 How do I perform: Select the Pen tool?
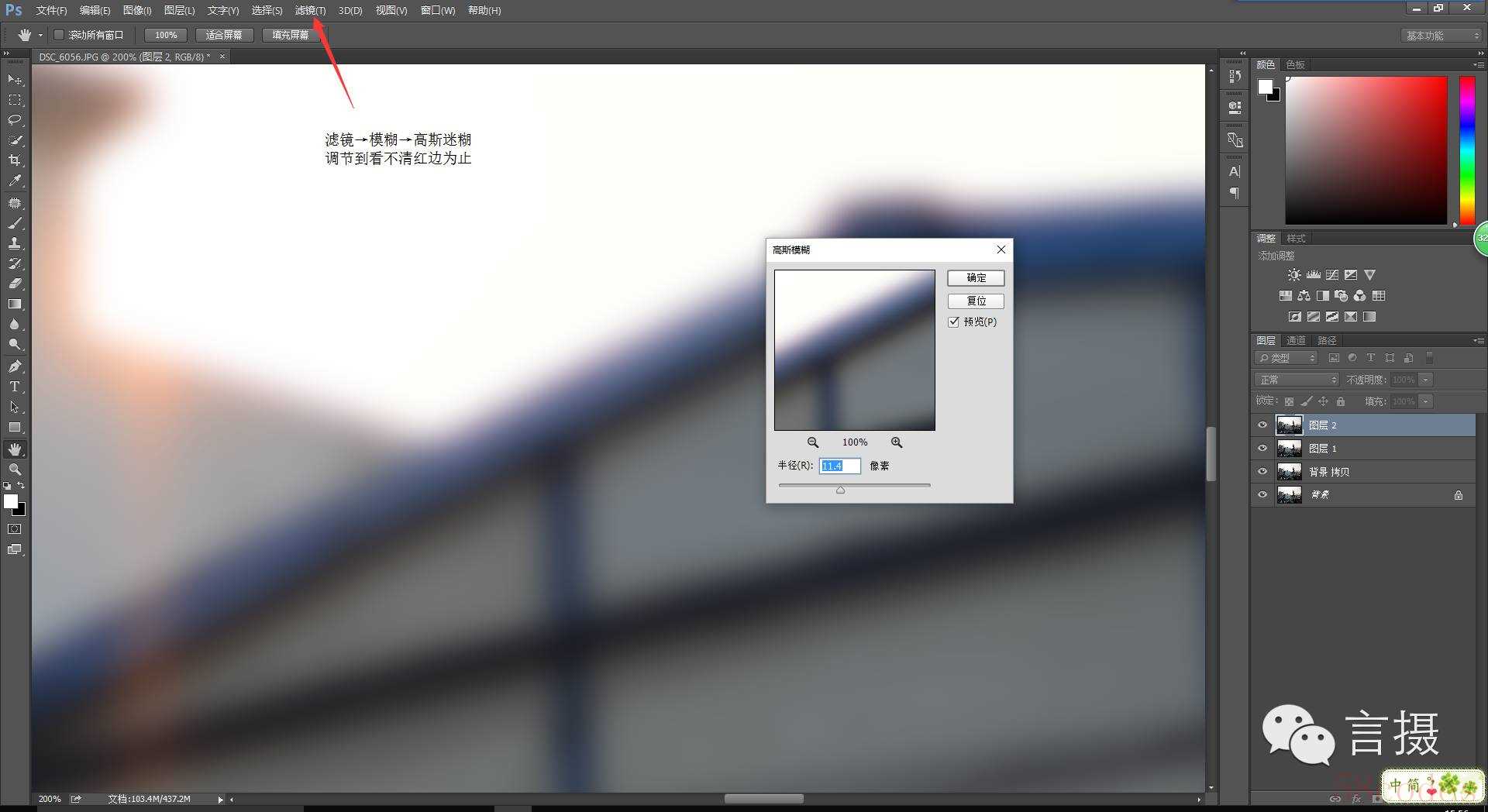[x=15, y=366]
